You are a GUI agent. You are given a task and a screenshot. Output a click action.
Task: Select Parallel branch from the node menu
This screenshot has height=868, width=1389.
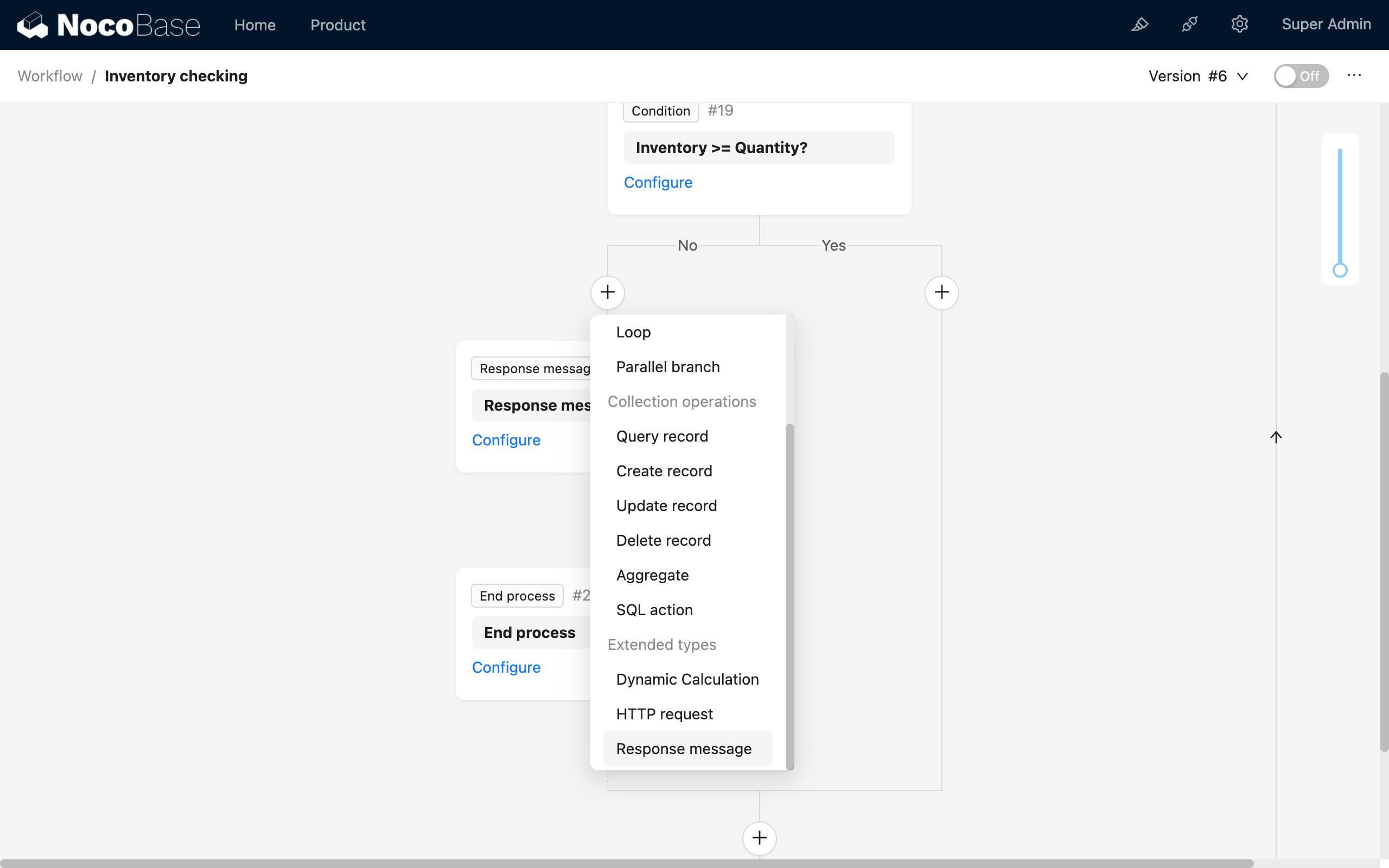pos(667,366)
